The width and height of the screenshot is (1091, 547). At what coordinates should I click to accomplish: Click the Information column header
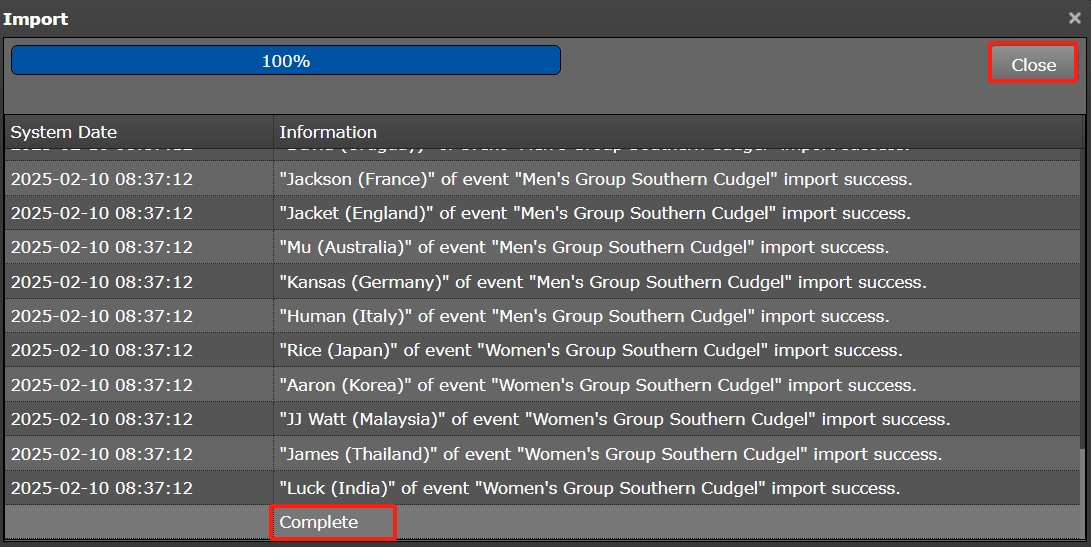[328, 132]
